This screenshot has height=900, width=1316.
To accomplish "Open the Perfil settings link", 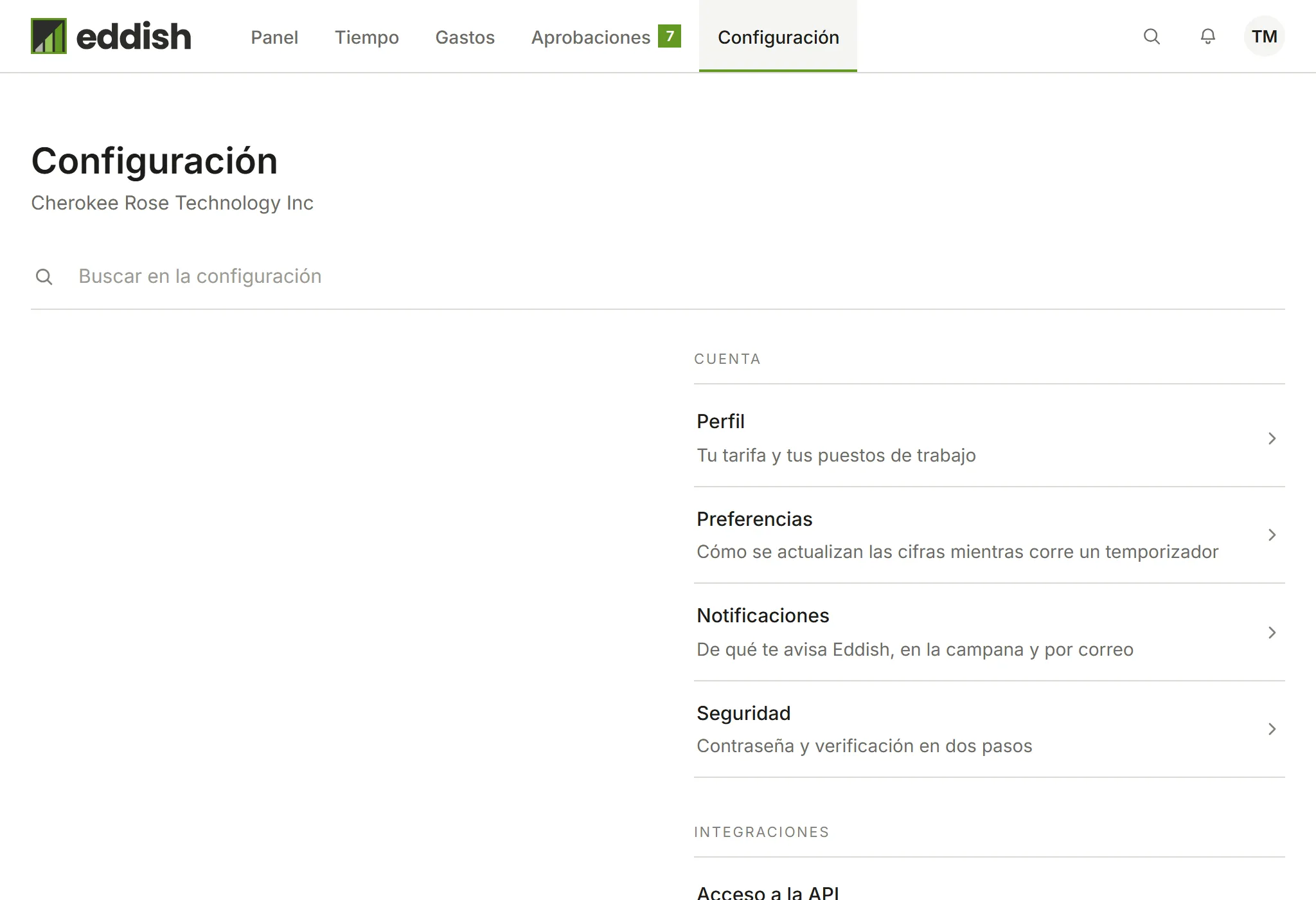I will point(990,438).
